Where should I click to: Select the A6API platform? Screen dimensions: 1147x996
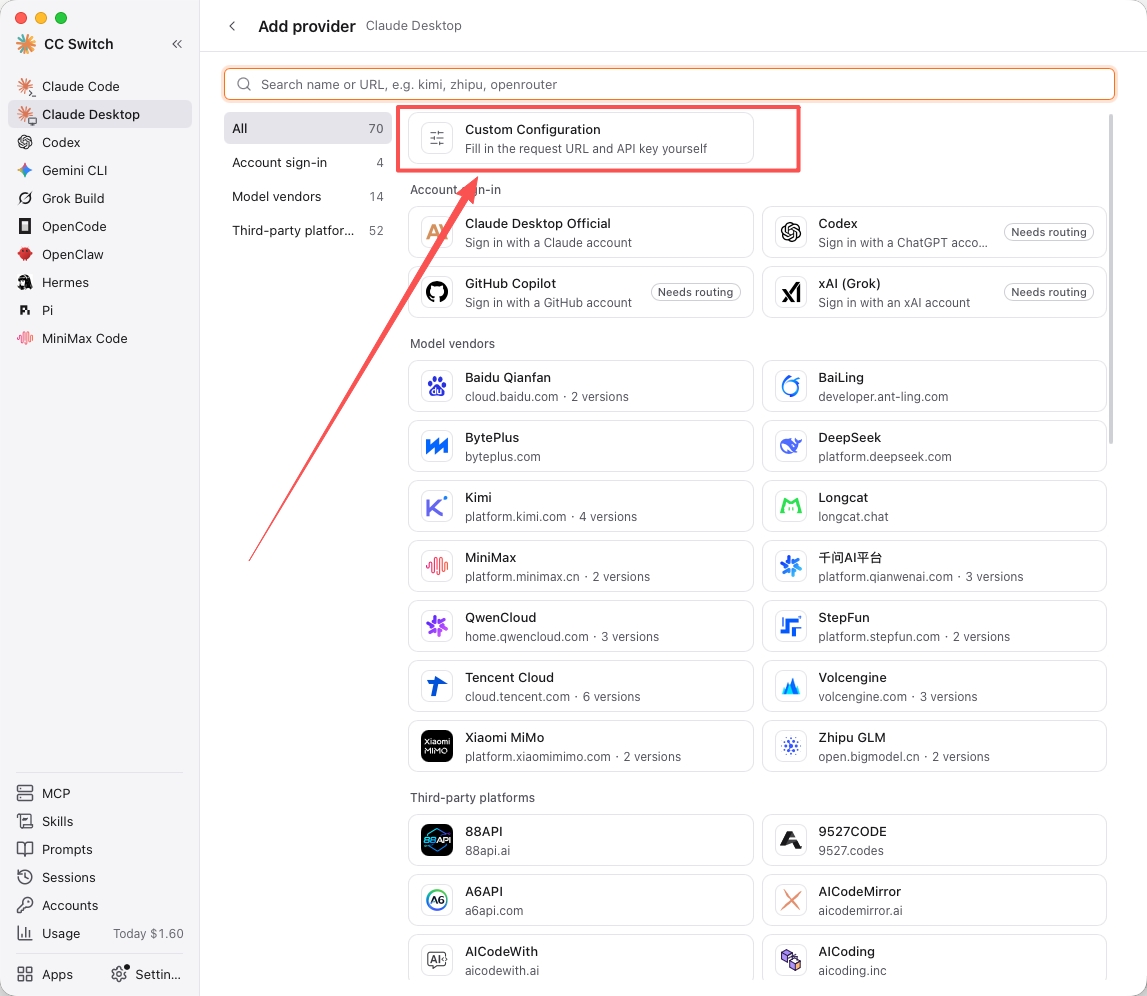(581, 900)
